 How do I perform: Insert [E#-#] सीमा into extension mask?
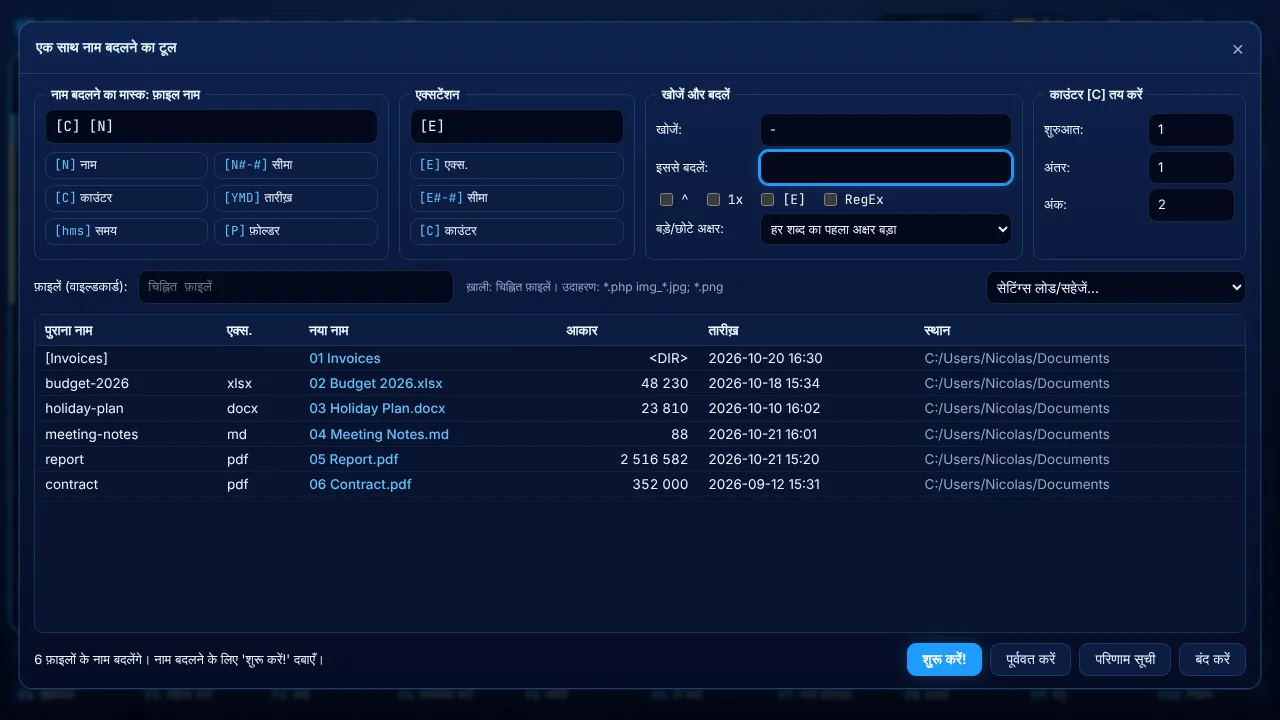point(517,198)
